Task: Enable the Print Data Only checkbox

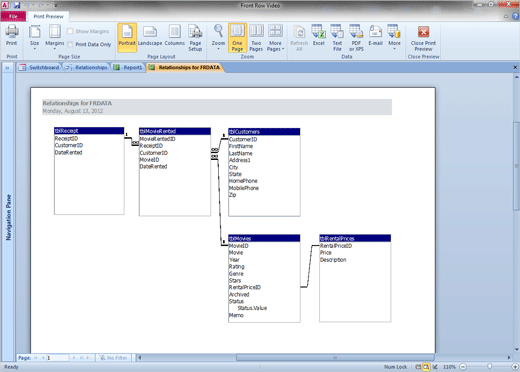Action: click(70, 44)
